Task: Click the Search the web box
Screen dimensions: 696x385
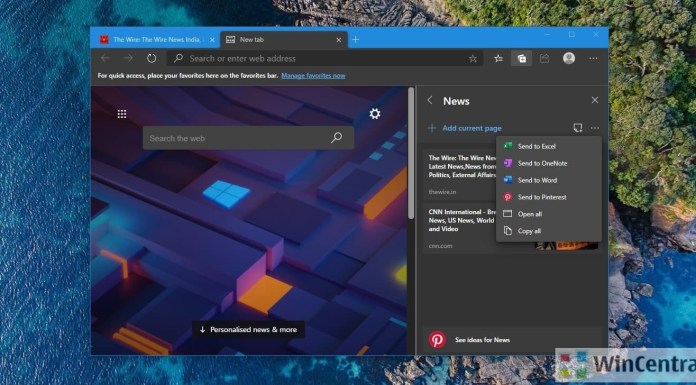Action: tap(248, 138)
